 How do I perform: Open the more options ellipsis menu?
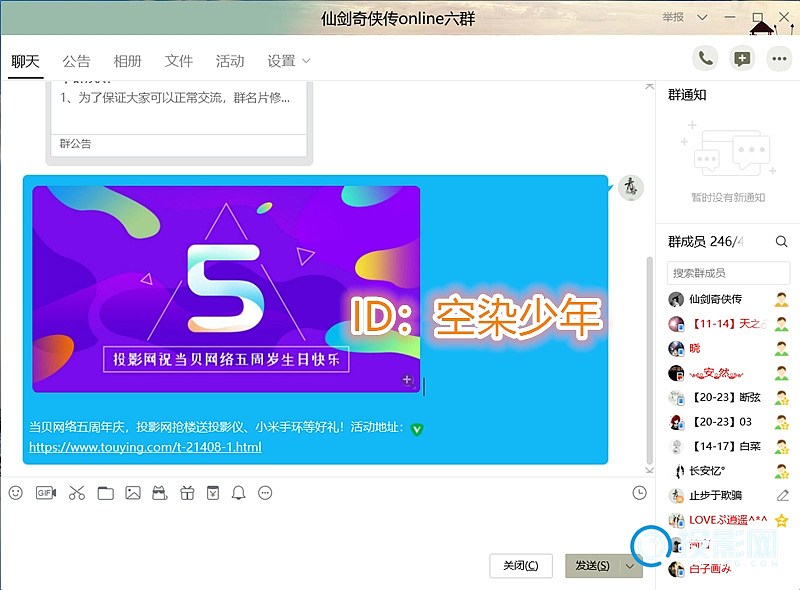779,59
